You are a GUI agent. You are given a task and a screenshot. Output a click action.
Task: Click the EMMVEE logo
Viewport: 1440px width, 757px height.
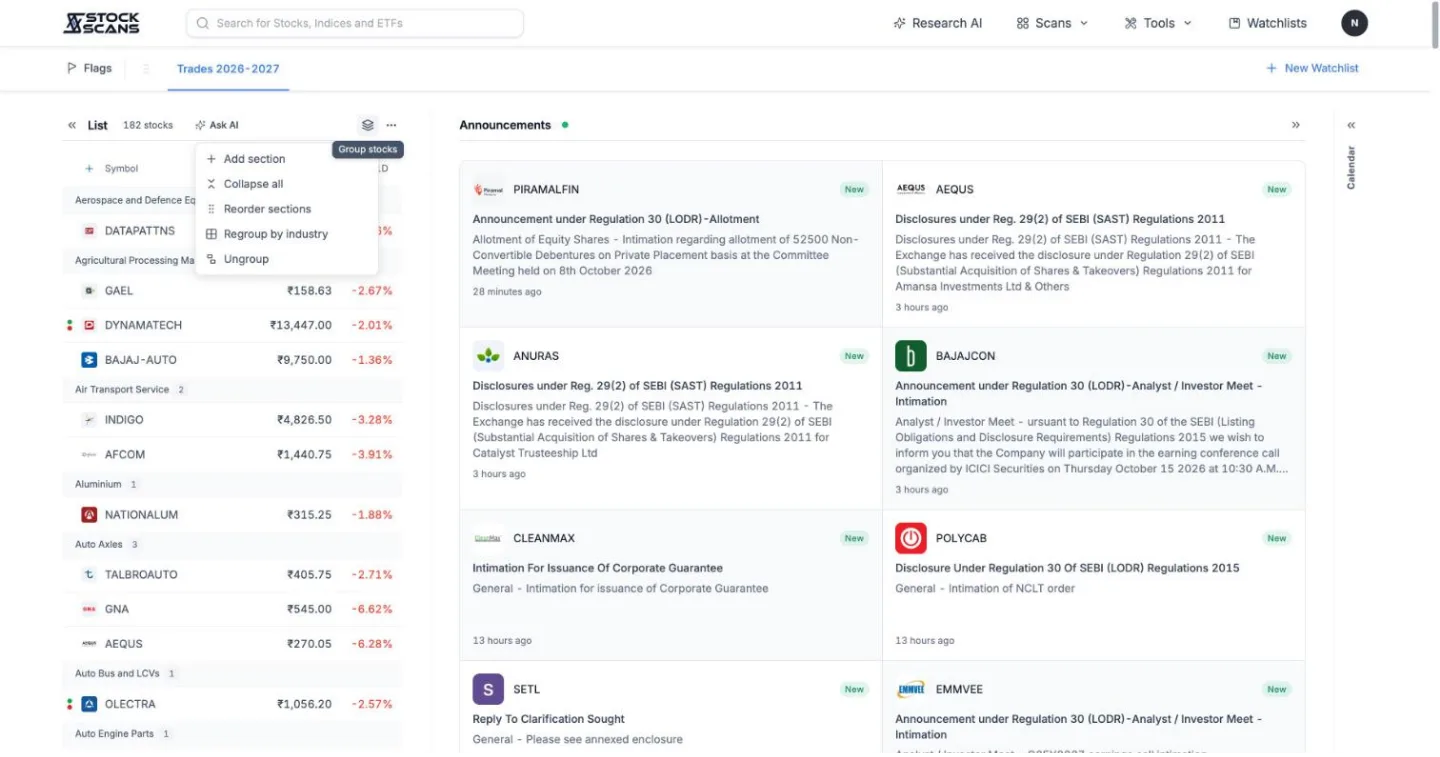pyautogui.click(x=911, y=689)
